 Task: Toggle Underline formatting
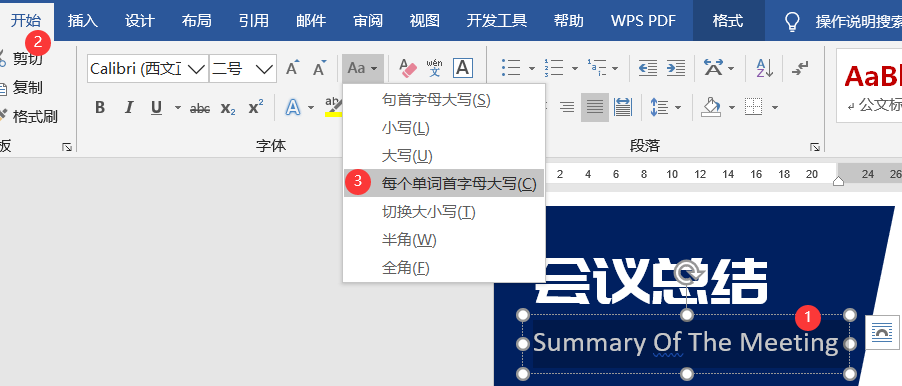point(156,108)
